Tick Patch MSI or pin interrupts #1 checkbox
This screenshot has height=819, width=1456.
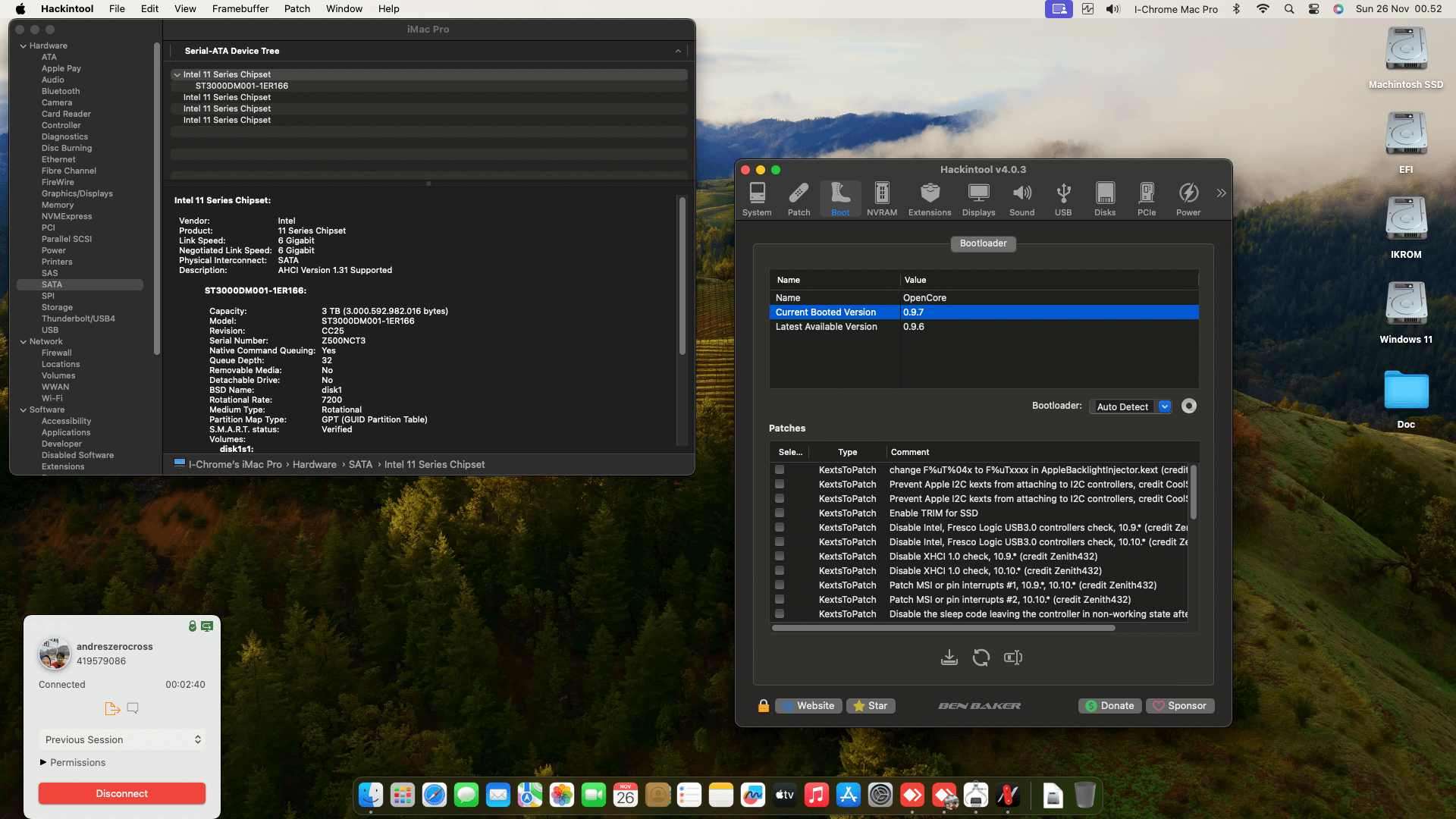780,585
